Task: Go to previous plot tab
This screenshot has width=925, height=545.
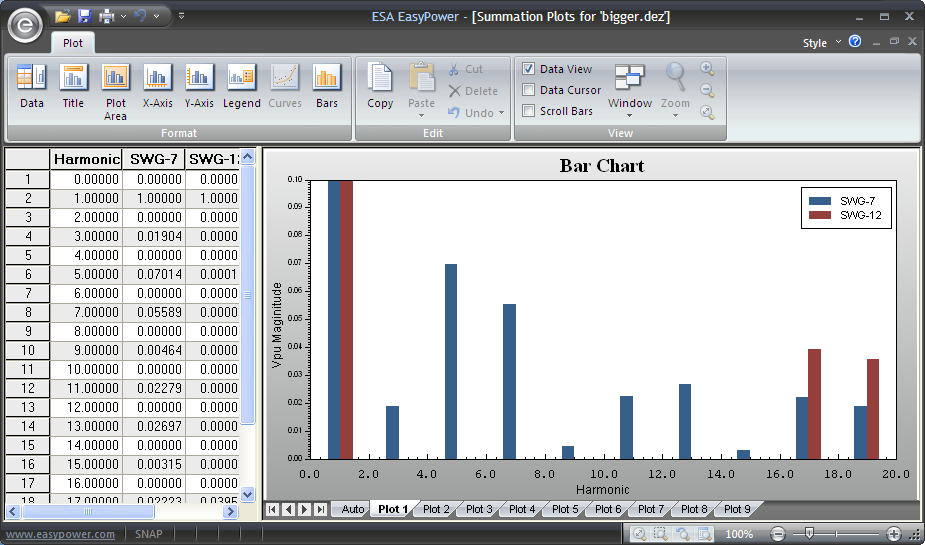Action: [x=288, y=509]
